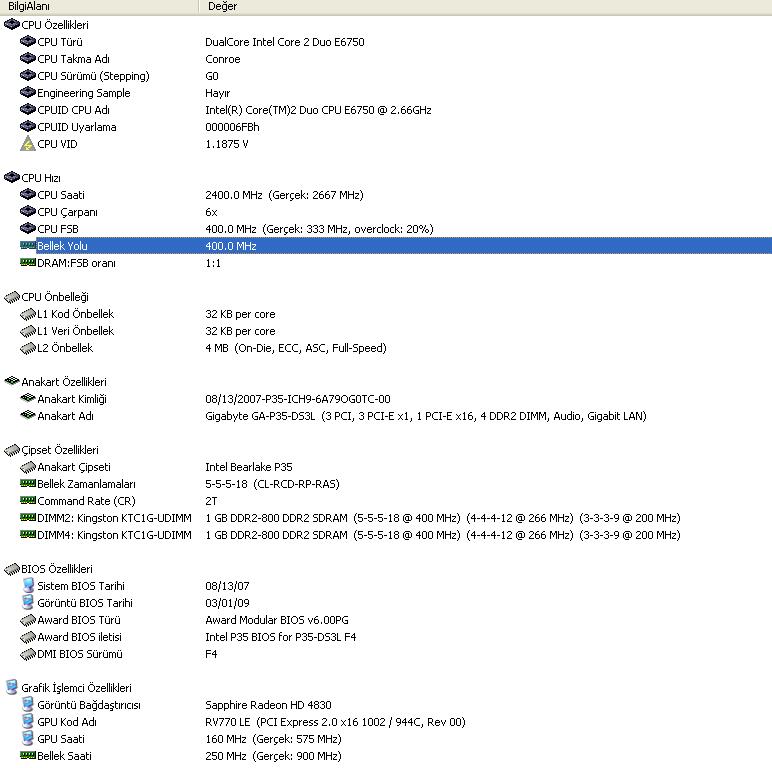Click the Değer column header
Screen dimensions: 772x768
coord(485,6)
